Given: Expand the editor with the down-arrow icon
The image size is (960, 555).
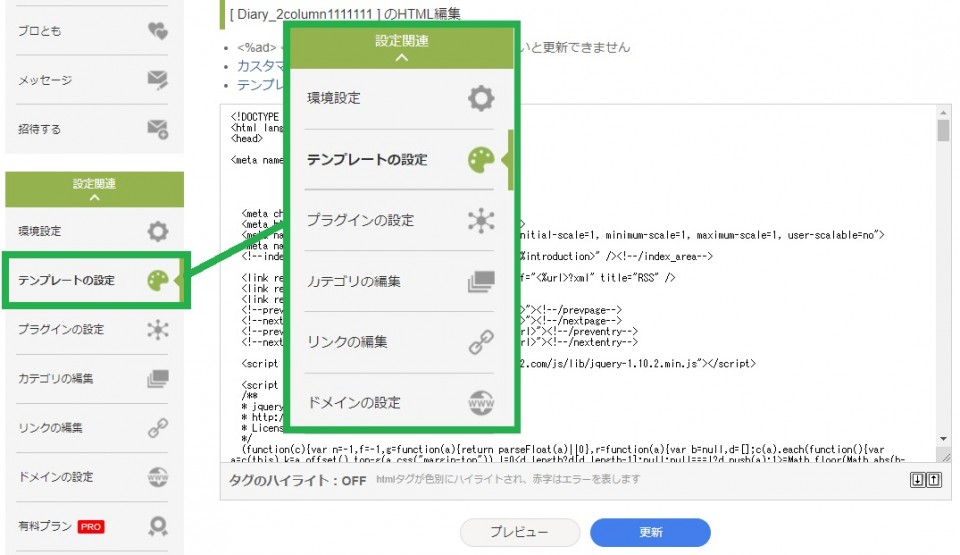Looking at the screenshot, I should [x=917, y=480].
